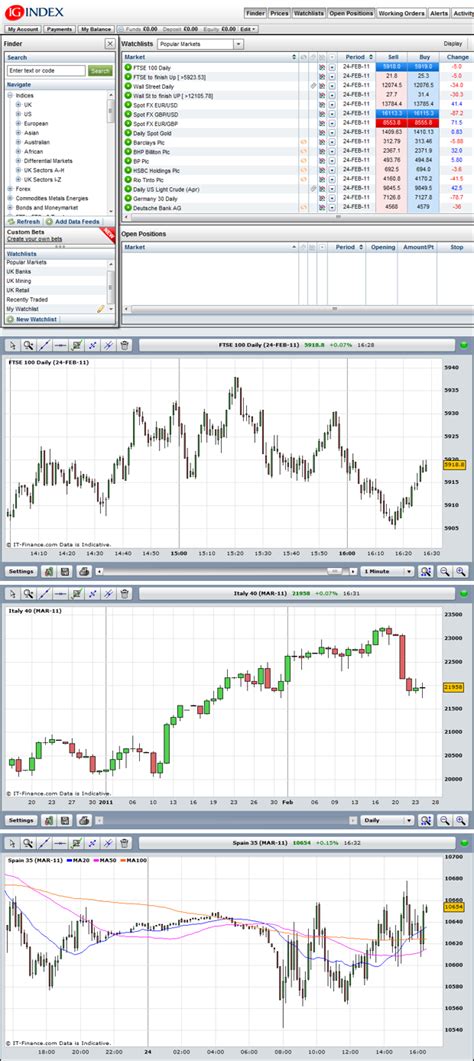Viewport: 474px width, 1061px height.
Task: Click Add Data Feeds button
Action: click(x=73, y=221)
